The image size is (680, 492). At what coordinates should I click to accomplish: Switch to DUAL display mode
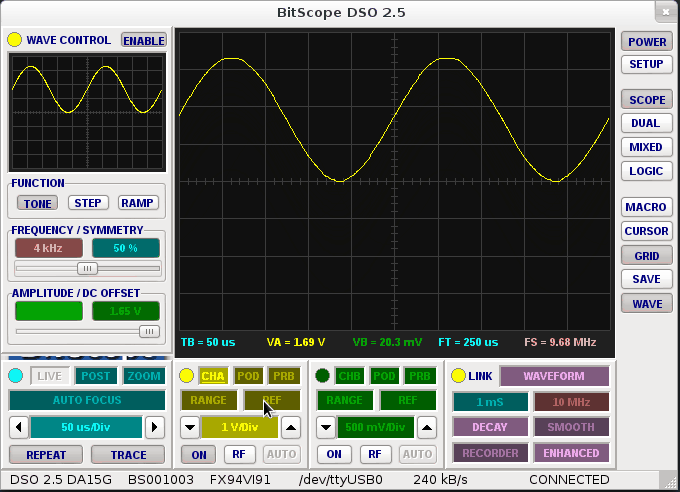click(x=646, y=123)
